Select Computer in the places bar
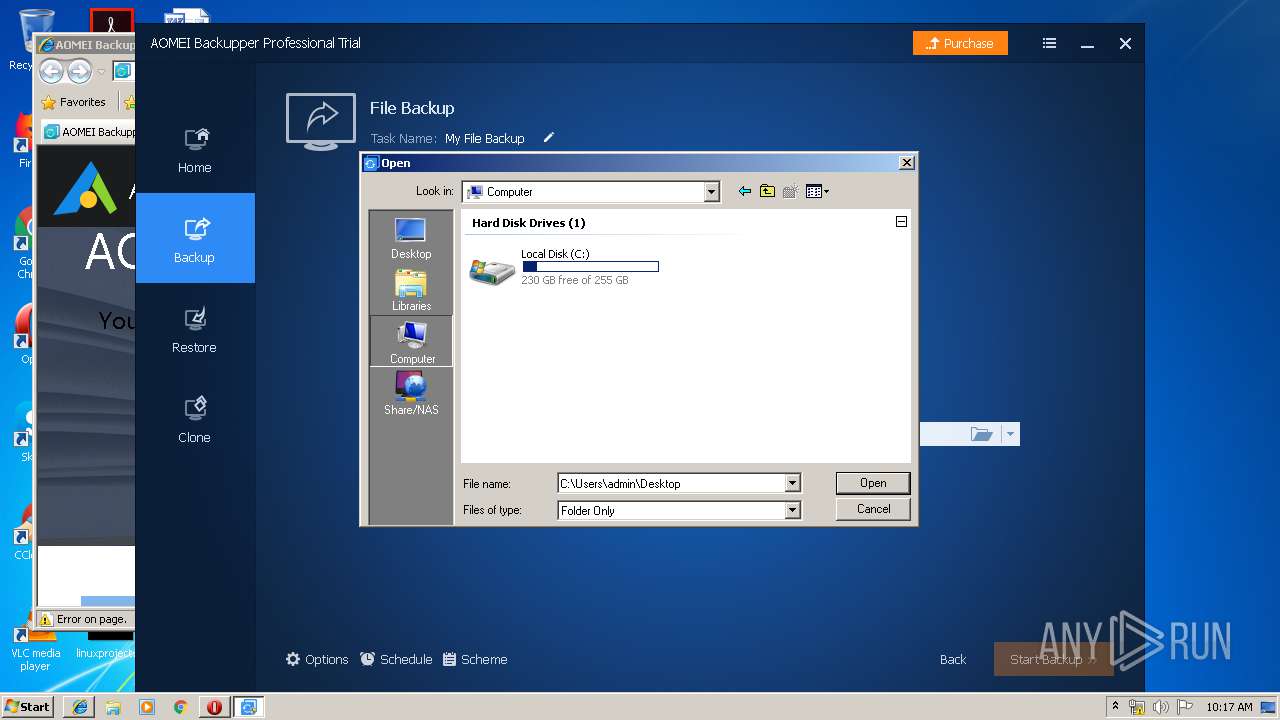1280x720 pixels. click(411, 342)
